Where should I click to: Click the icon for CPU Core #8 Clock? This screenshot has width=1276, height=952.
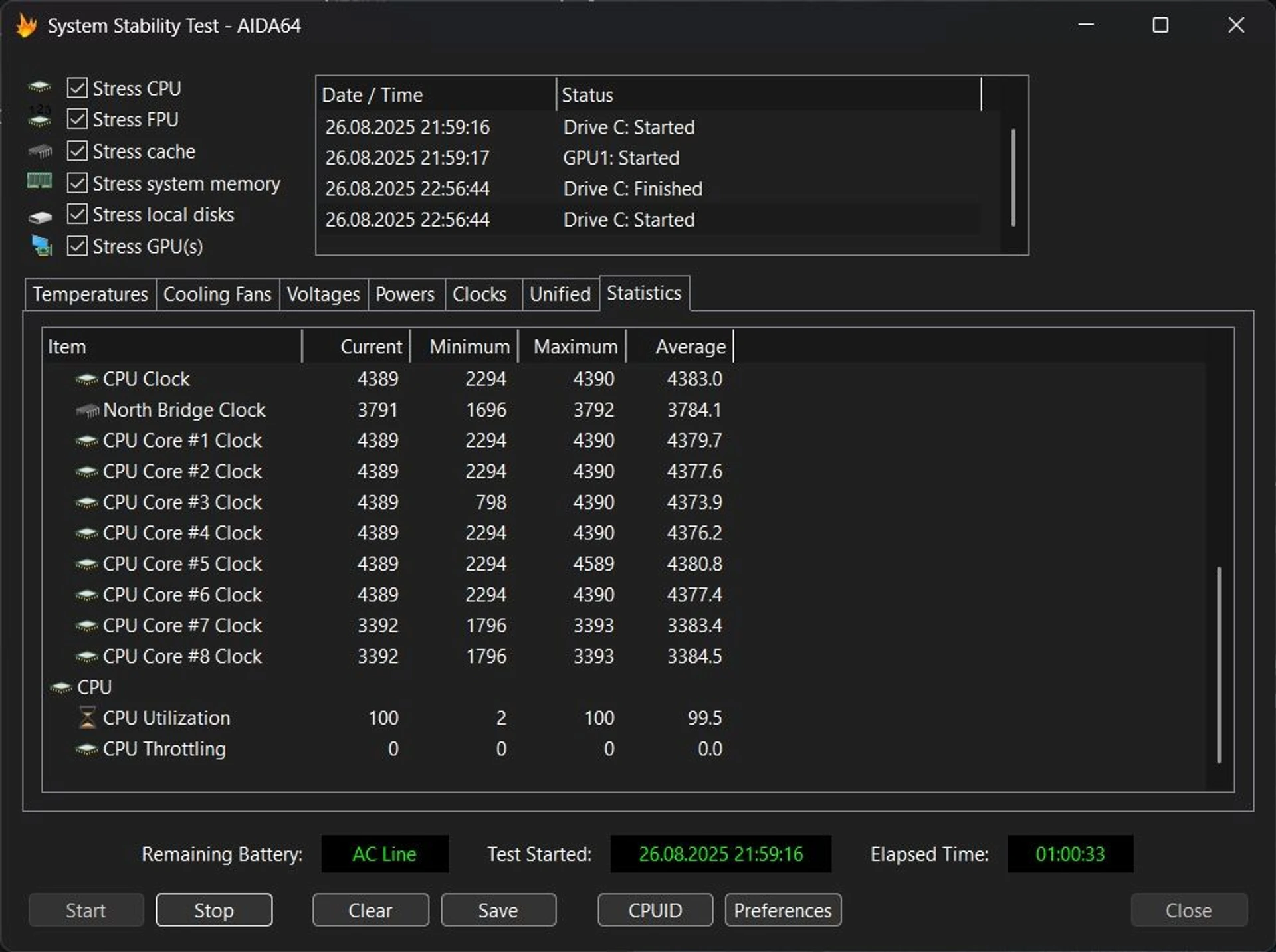click(86, 657)
